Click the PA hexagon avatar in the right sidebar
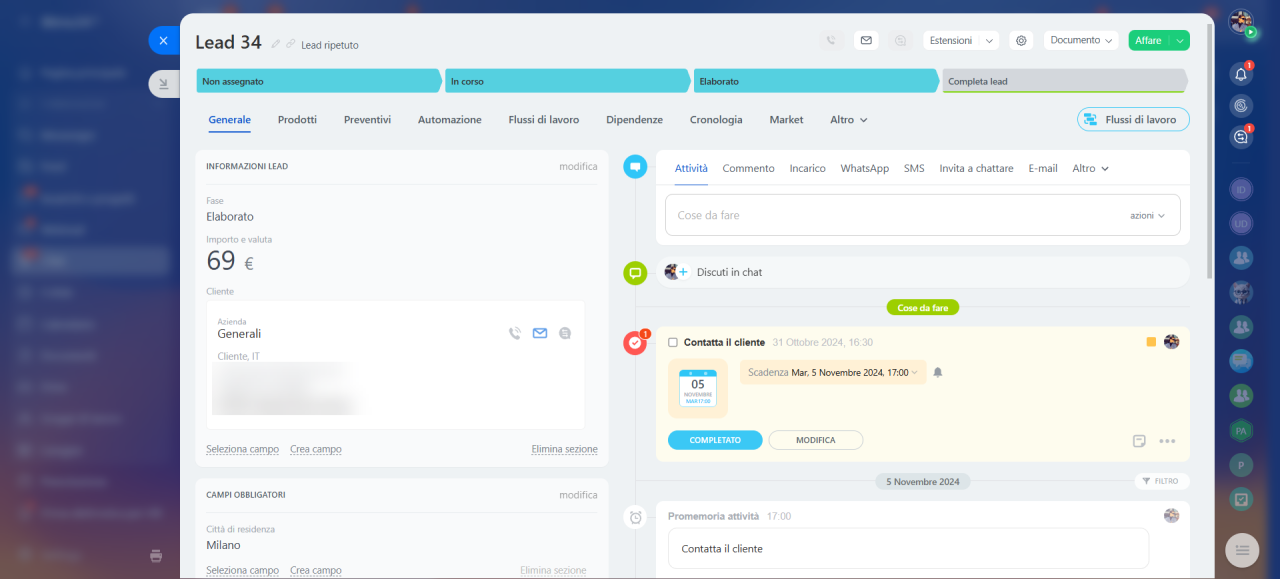 1241,431
